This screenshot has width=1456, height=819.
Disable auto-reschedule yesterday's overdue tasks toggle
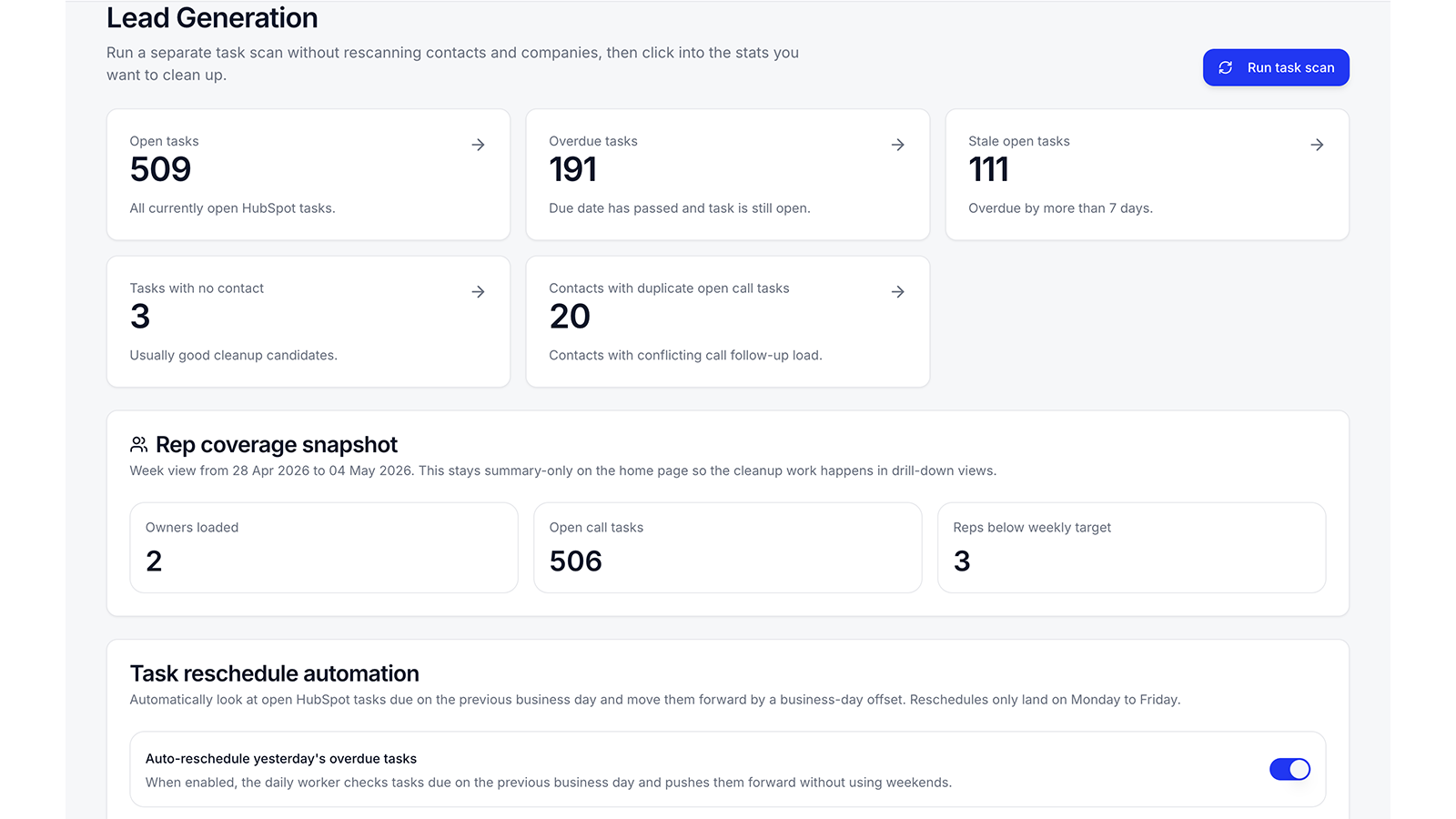click(1289, 769)
